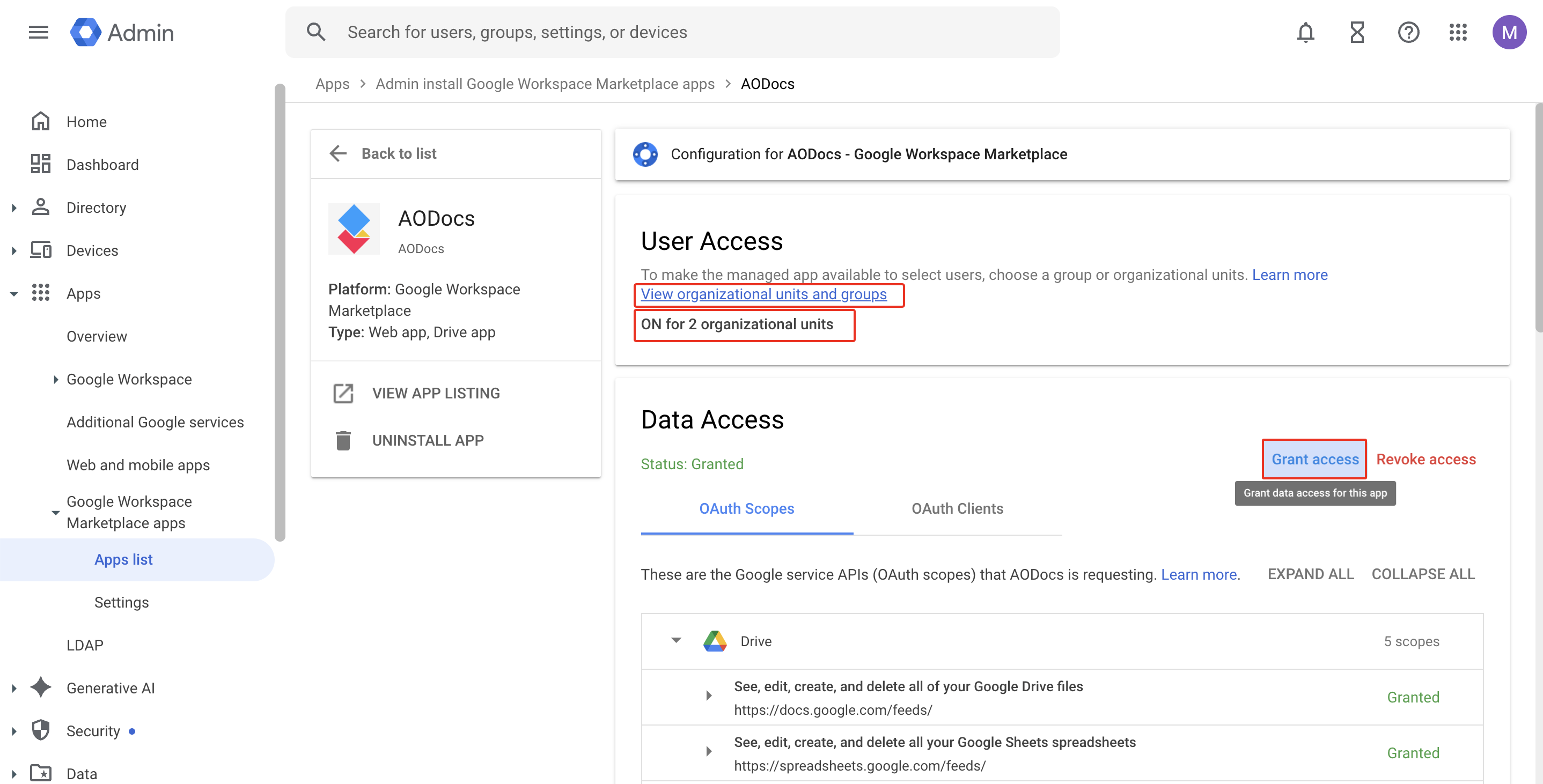Click 'Granted' status for Google Sheets scope
The image size is (1543, 784).
[1413, 753]
